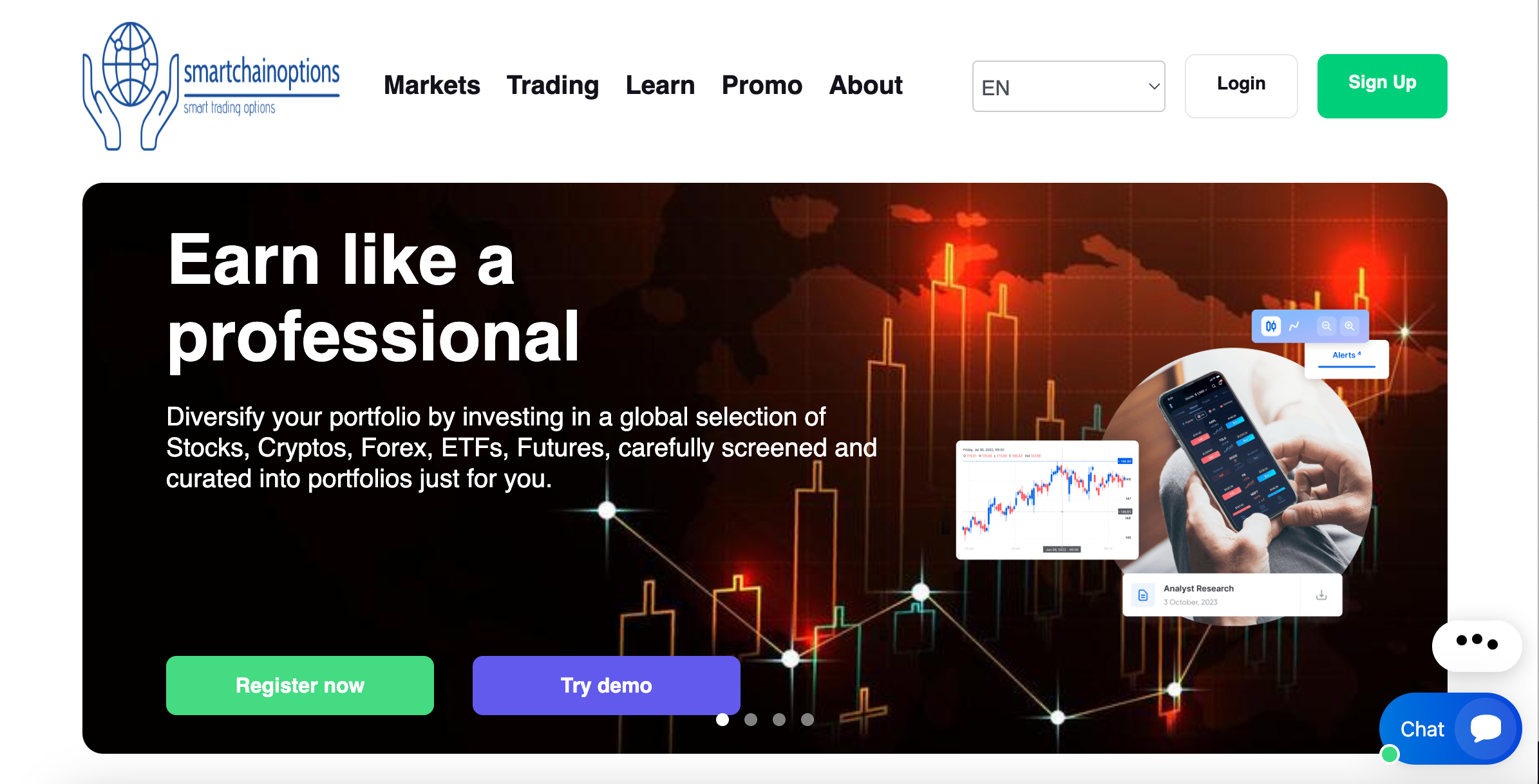
Task: Switch to the second carousel slide dot
Action: coord(751,720)
